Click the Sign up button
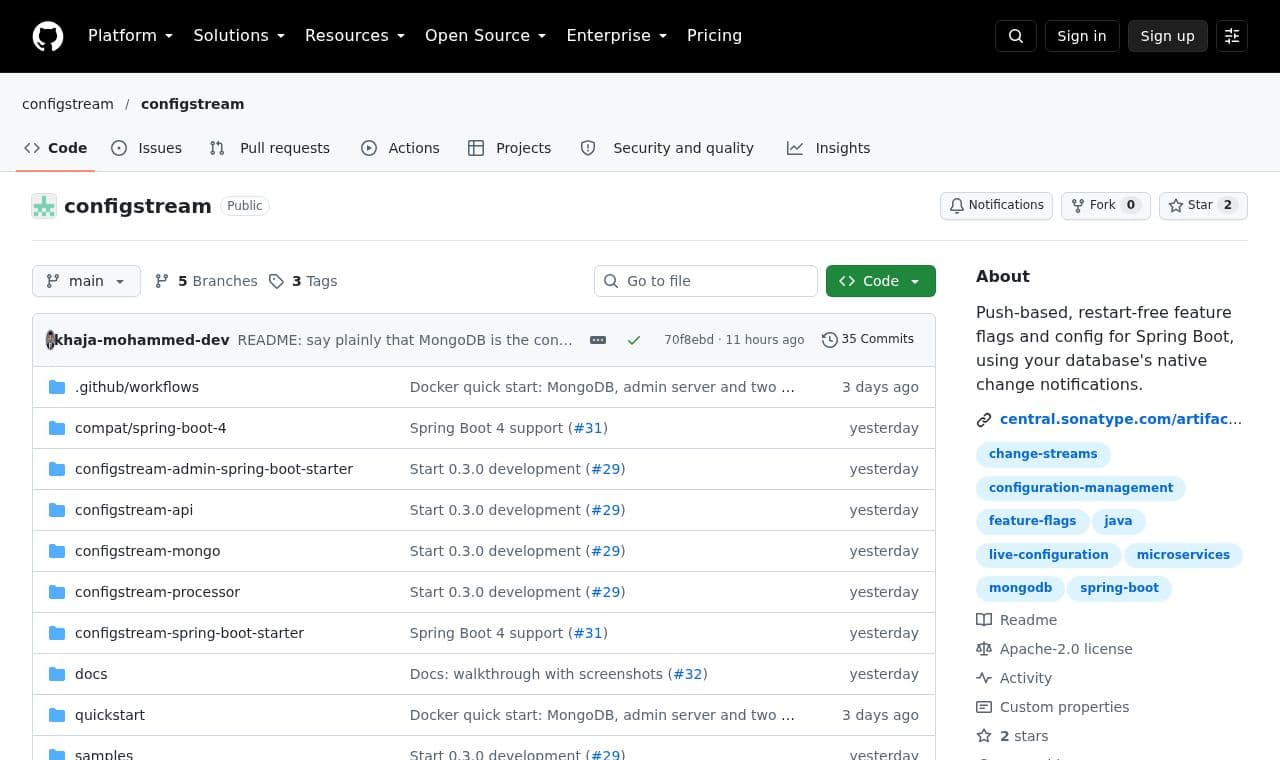Screen dimensions: 1280x760 coord(1168,36)
